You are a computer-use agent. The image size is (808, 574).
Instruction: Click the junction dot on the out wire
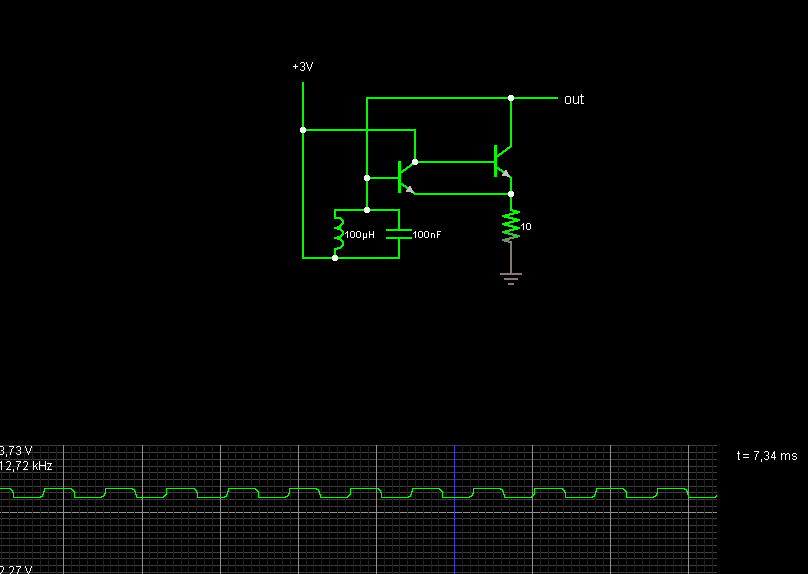click(x=511, y=98)
